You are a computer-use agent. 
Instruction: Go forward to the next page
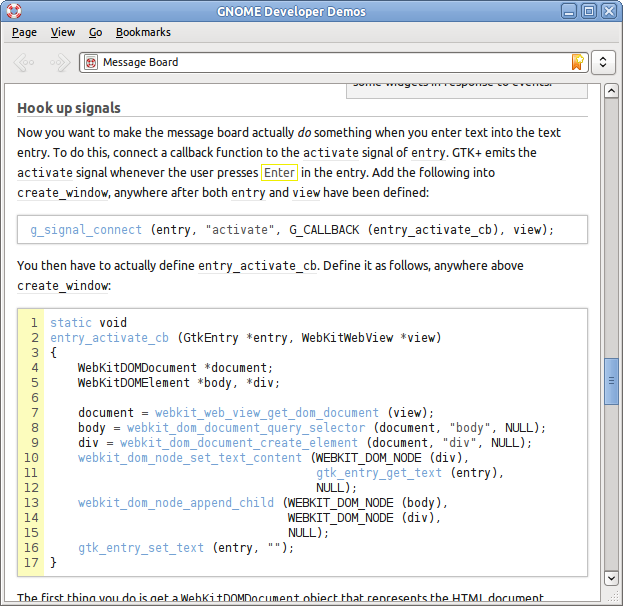click(x=60, y=62)
